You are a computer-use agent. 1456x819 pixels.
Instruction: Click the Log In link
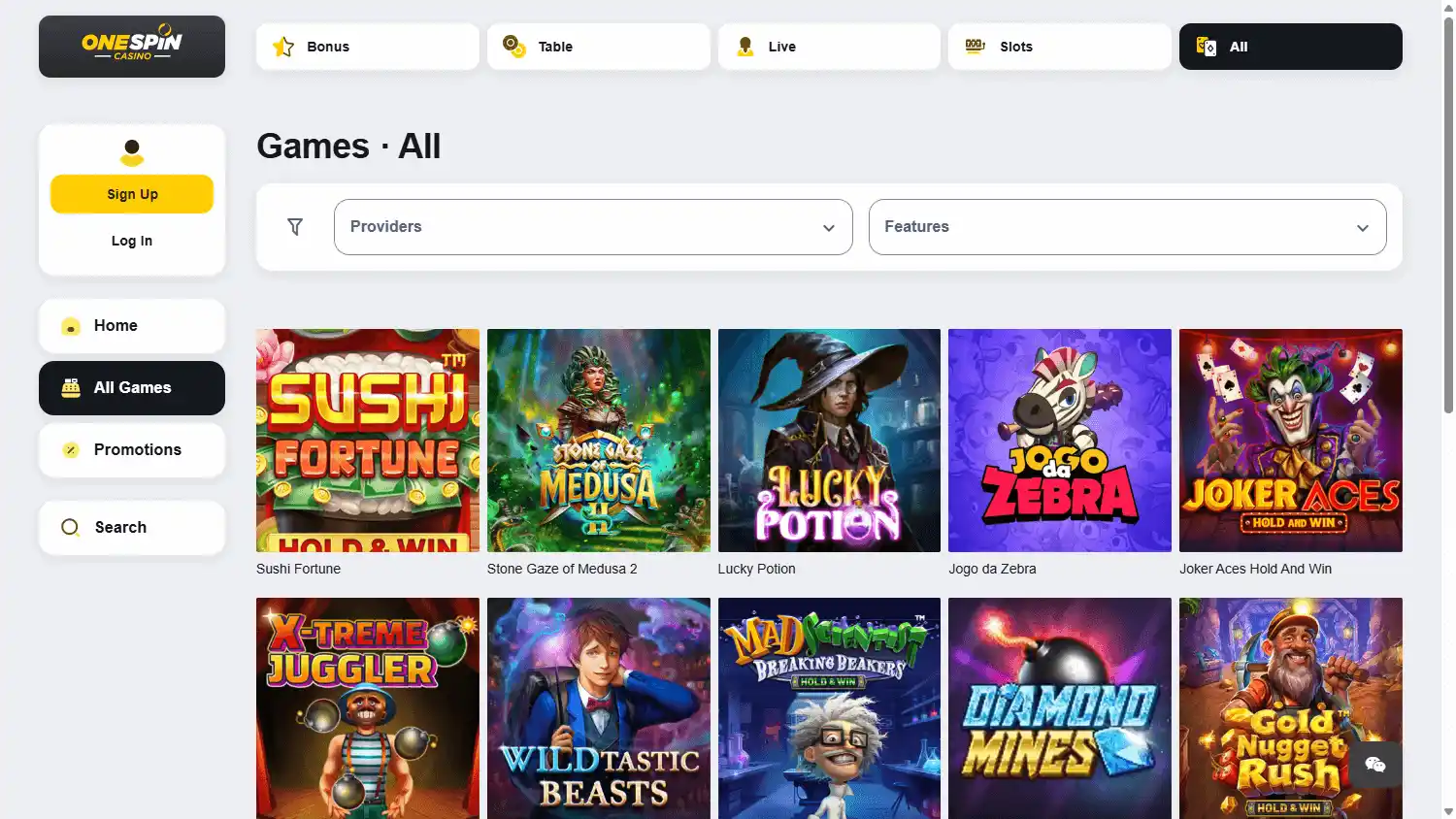pyautogui.click(x=132, y=241)
